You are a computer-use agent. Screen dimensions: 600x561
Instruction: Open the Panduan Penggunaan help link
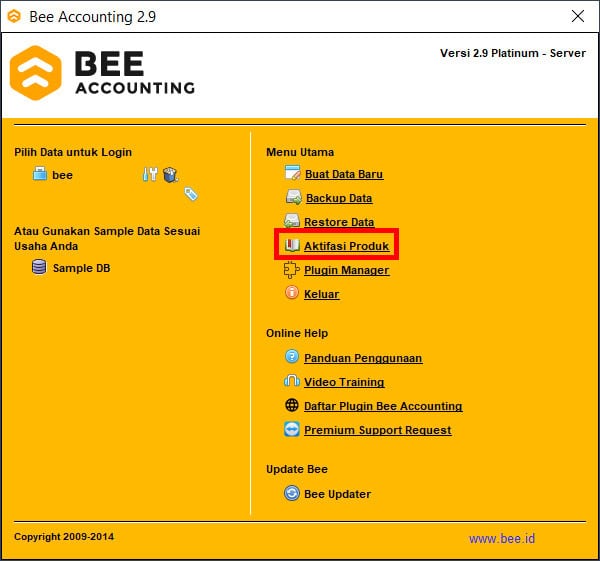363,358
